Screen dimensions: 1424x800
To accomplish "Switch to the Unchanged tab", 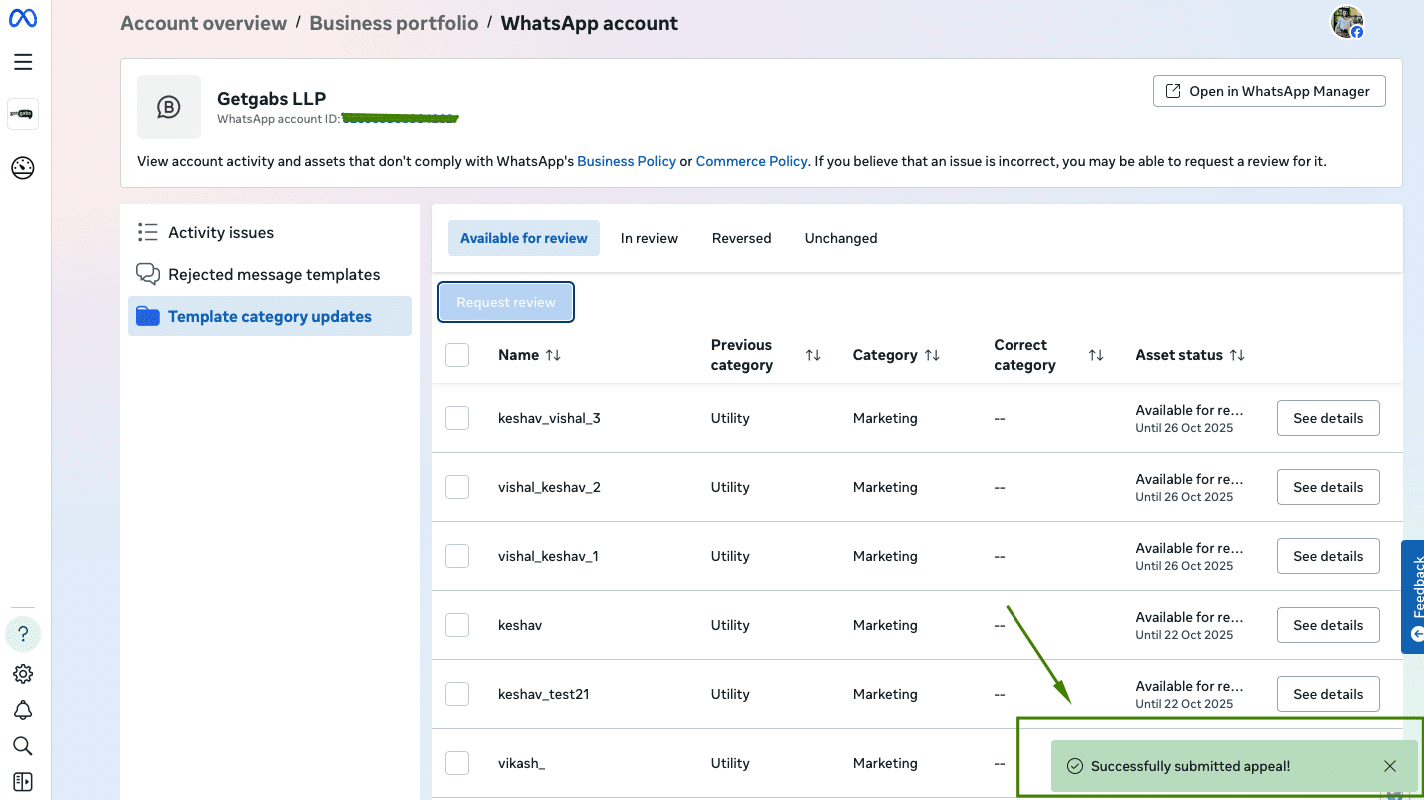I will (841, 238).
